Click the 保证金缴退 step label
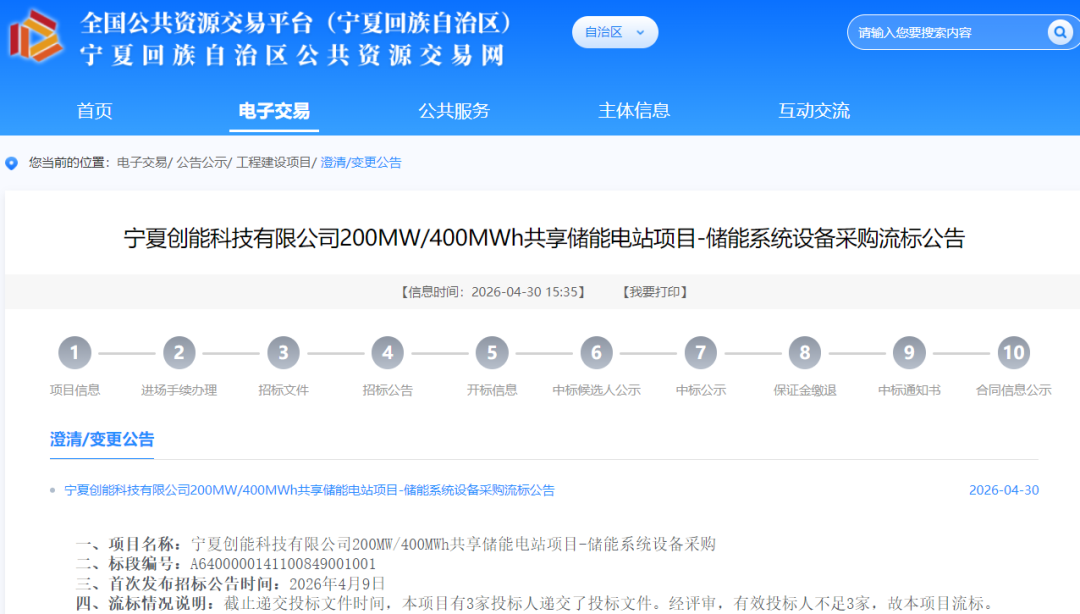1080x614 pixels. 804,390
